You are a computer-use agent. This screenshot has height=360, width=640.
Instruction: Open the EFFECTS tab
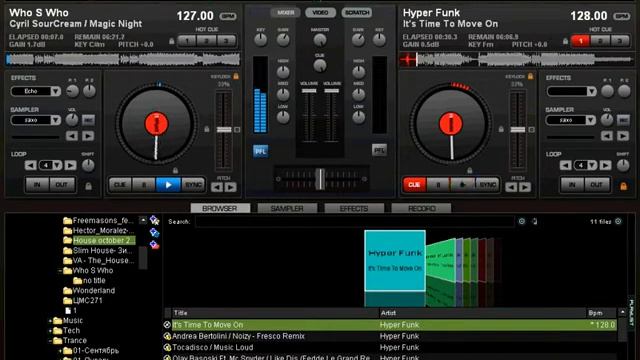354,208
